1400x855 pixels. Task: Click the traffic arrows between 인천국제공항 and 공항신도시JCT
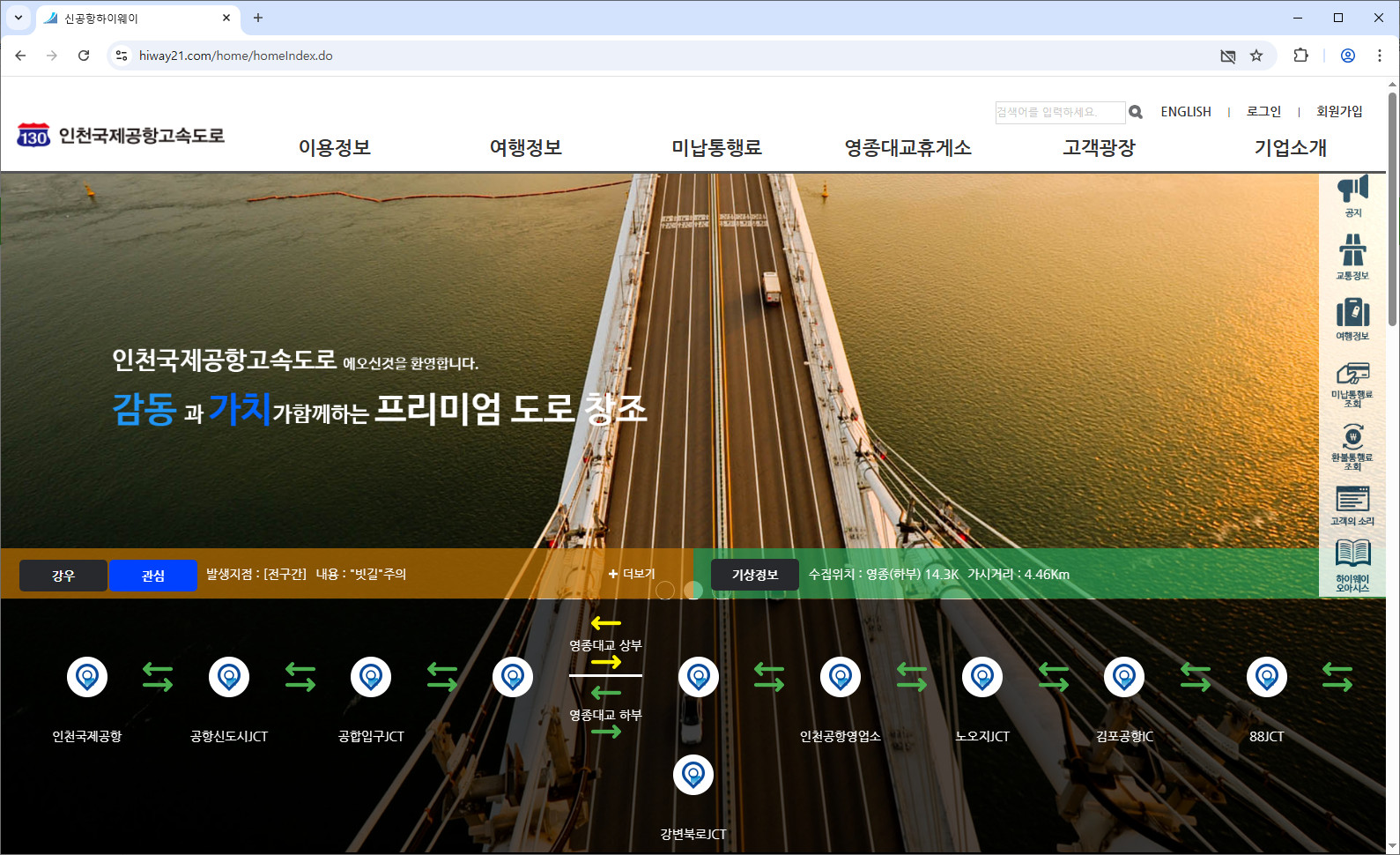click(158, 677)
